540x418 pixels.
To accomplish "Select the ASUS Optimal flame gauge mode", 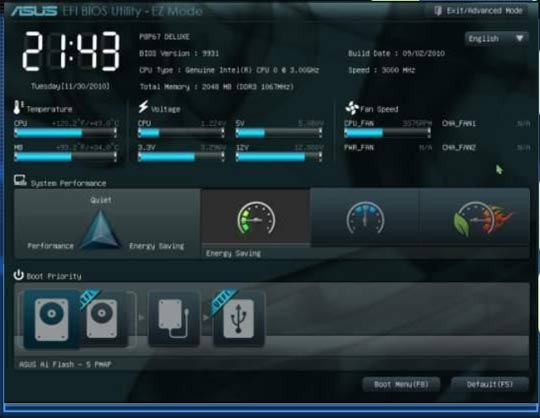I will [x=475, y=217].
